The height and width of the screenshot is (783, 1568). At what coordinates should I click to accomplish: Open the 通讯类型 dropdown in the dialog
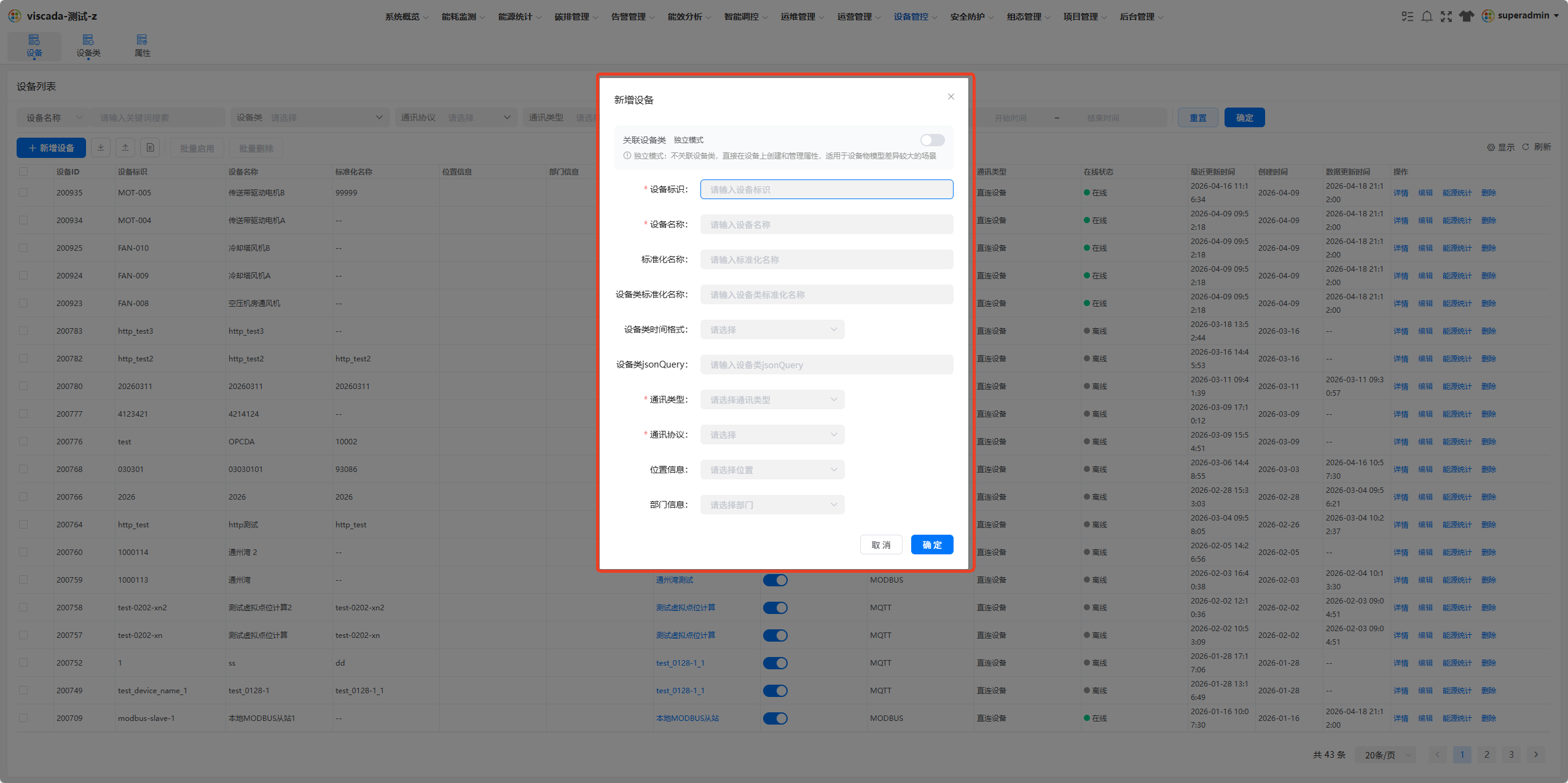point(772,399)
